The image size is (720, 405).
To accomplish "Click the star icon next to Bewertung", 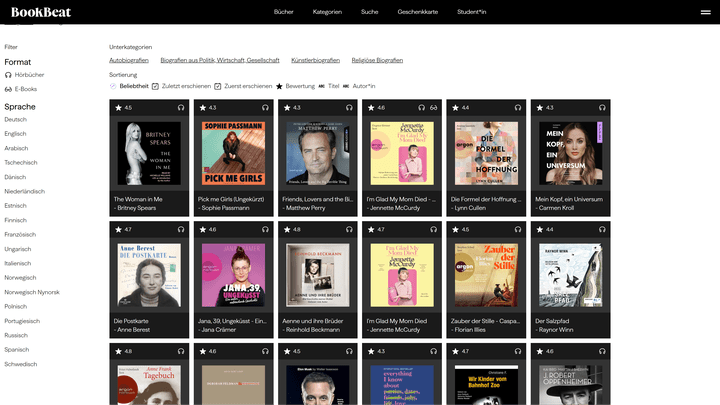I will (x=279, y=86).
